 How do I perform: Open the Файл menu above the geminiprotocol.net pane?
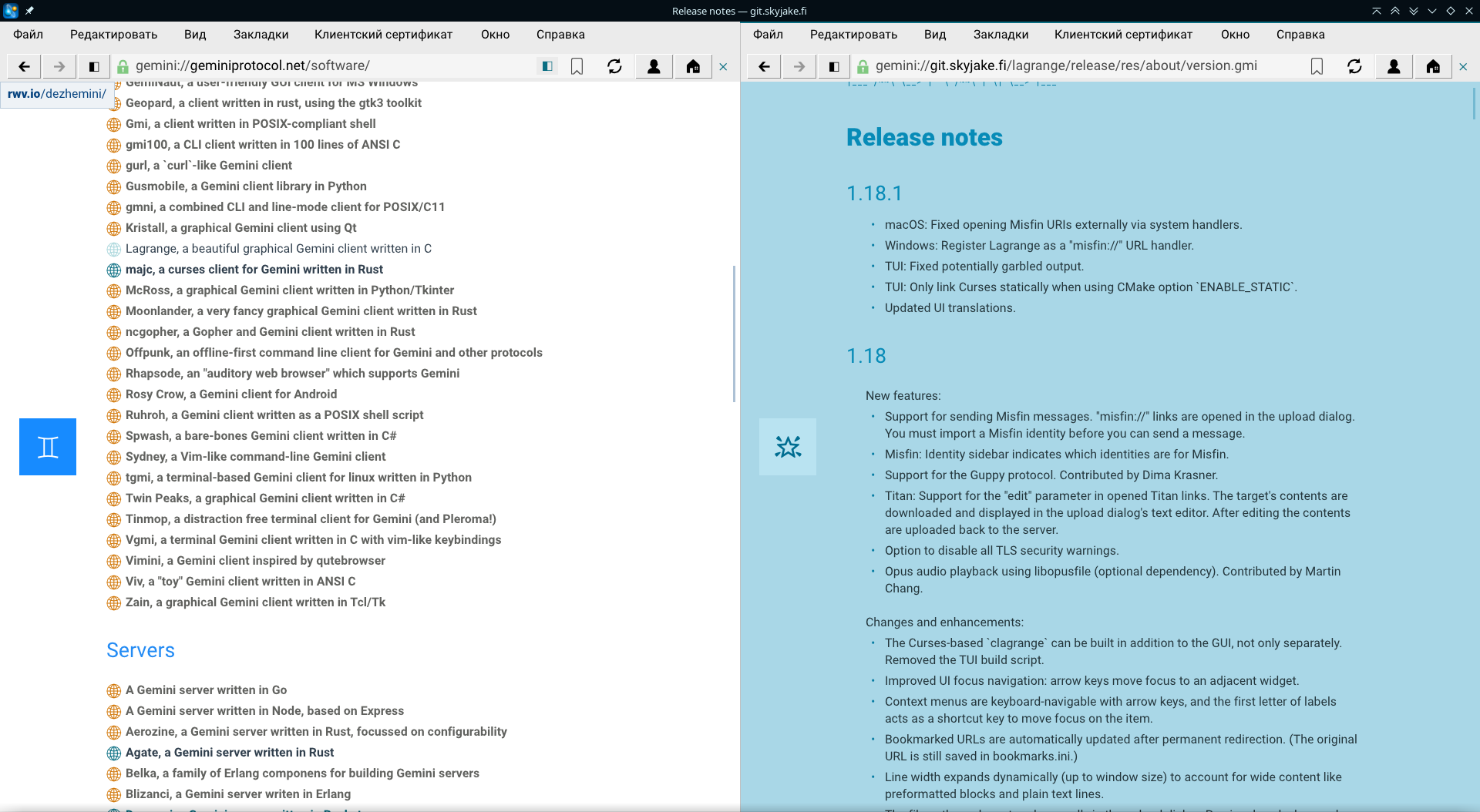tap(28, 35)
